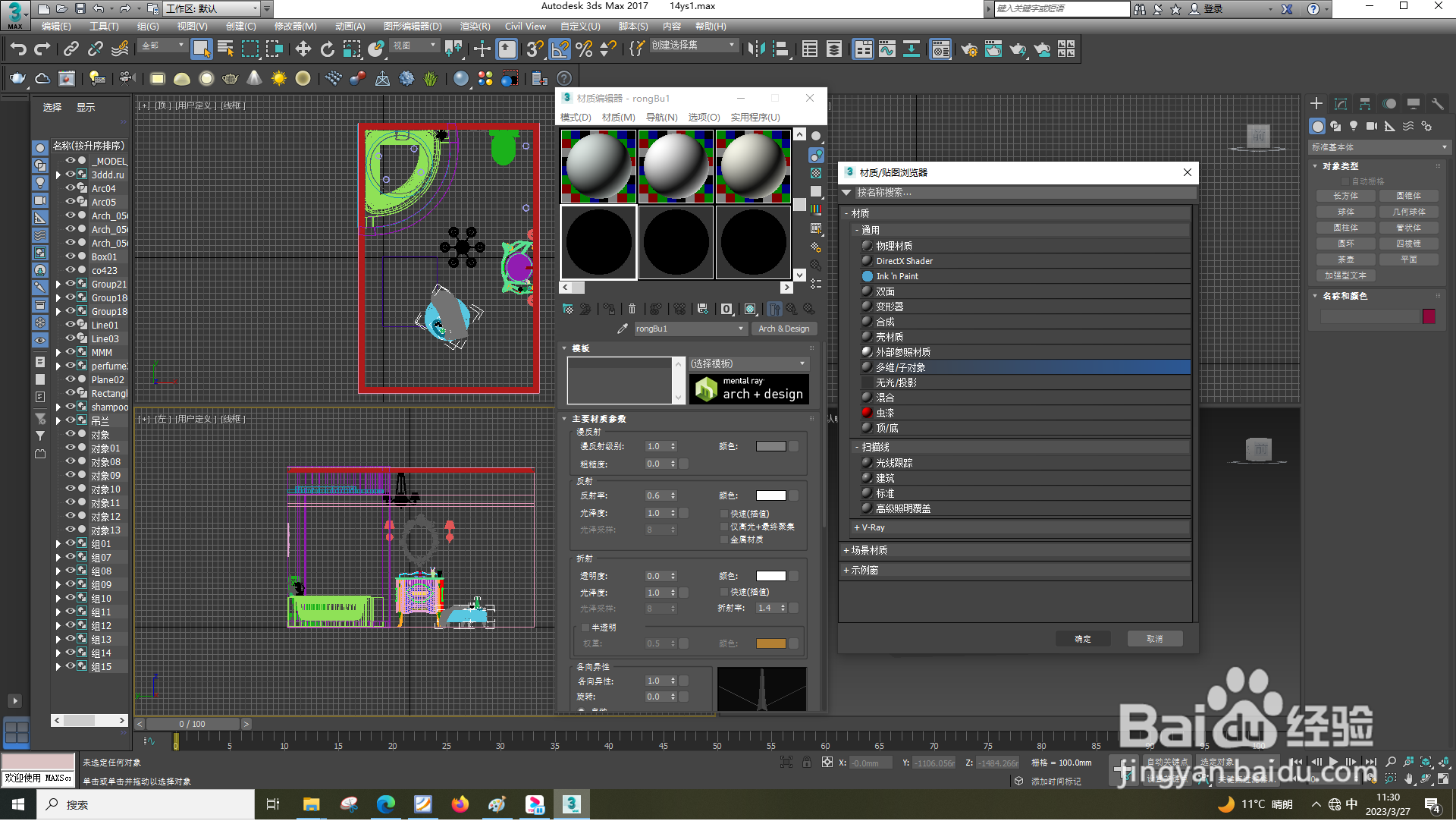This screenshot has width=1456, height=821.
Task: Pick material from object with eyedropper
Action: [623, 329]
